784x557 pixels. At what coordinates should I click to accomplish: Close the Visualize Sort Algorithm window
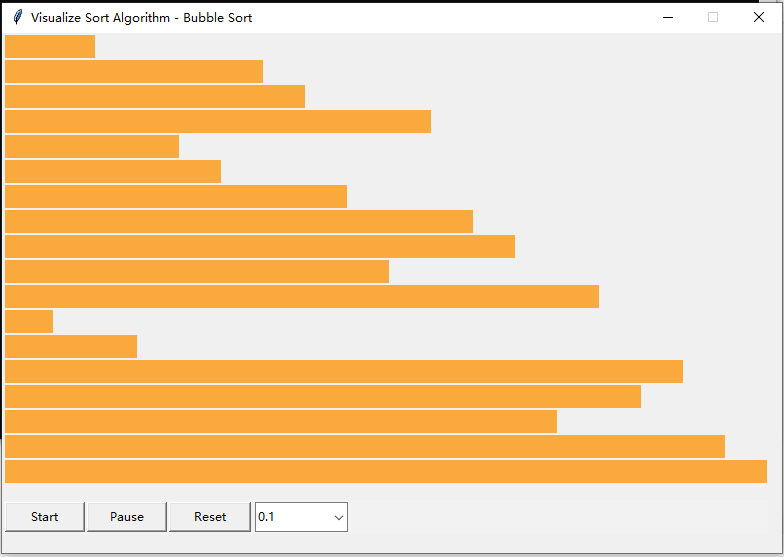point(759,17)
